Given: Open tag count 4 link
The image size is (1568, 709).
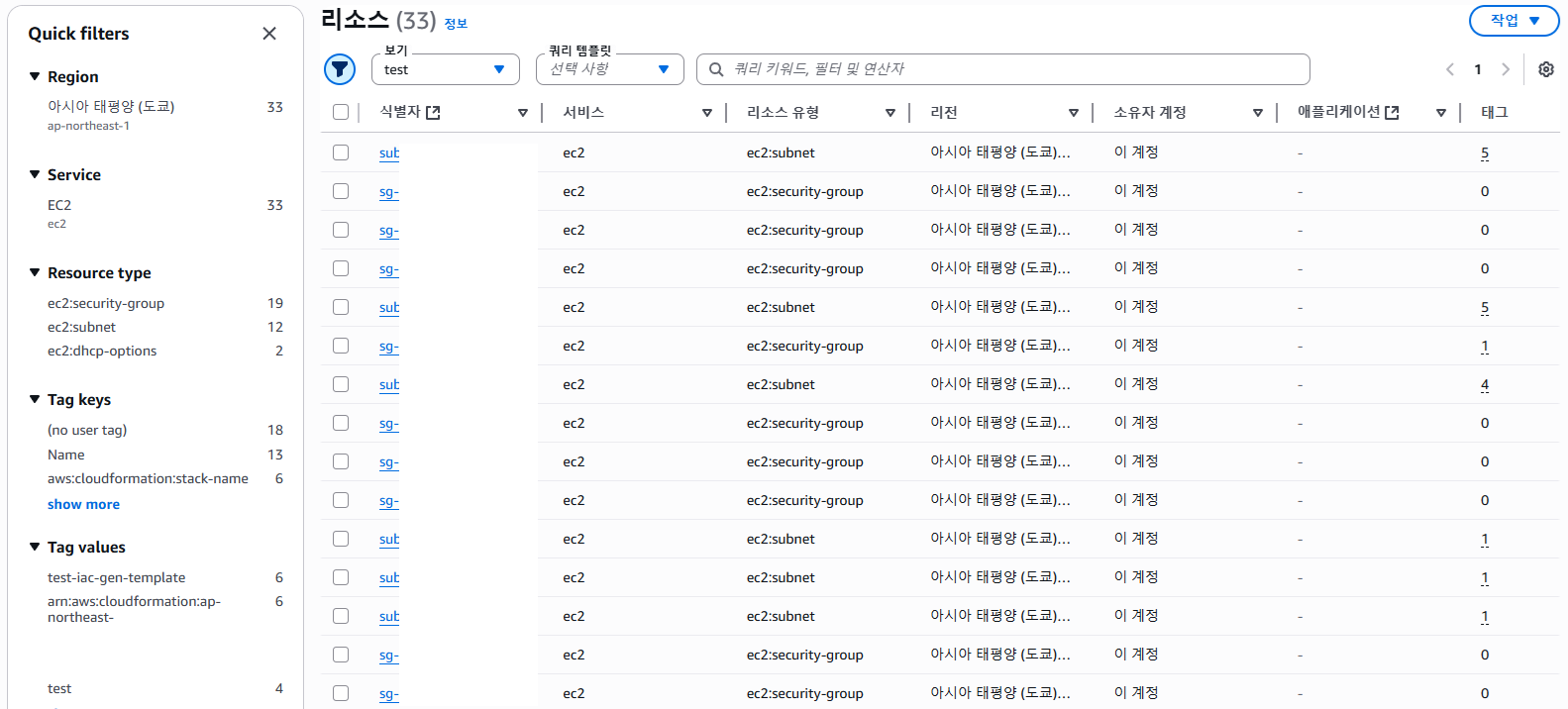Looking at the screenshot, I should point(1485,384).
